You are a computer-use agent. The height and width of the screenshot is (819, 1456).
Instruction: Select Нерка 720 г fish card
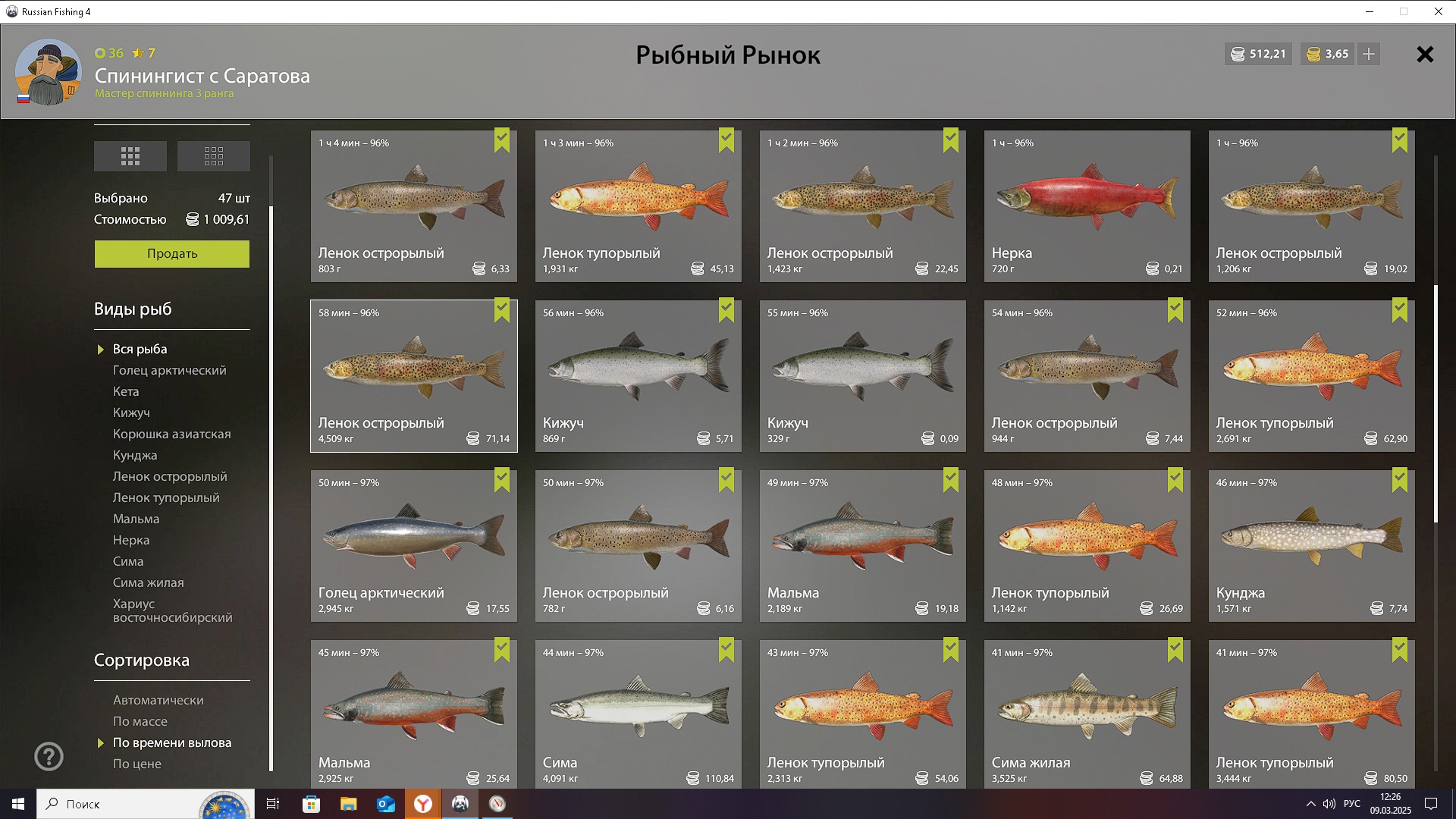(x=1087, y=206)
